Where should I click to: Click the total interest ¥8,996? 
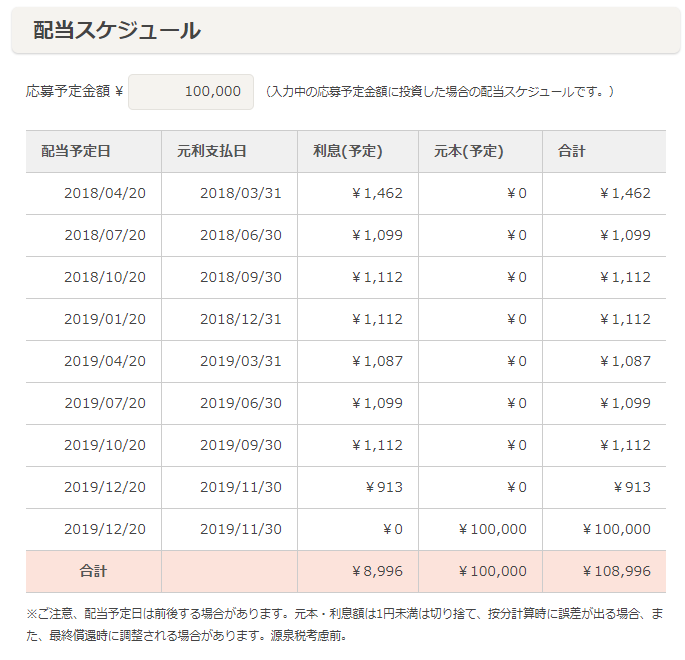(377, 571)
